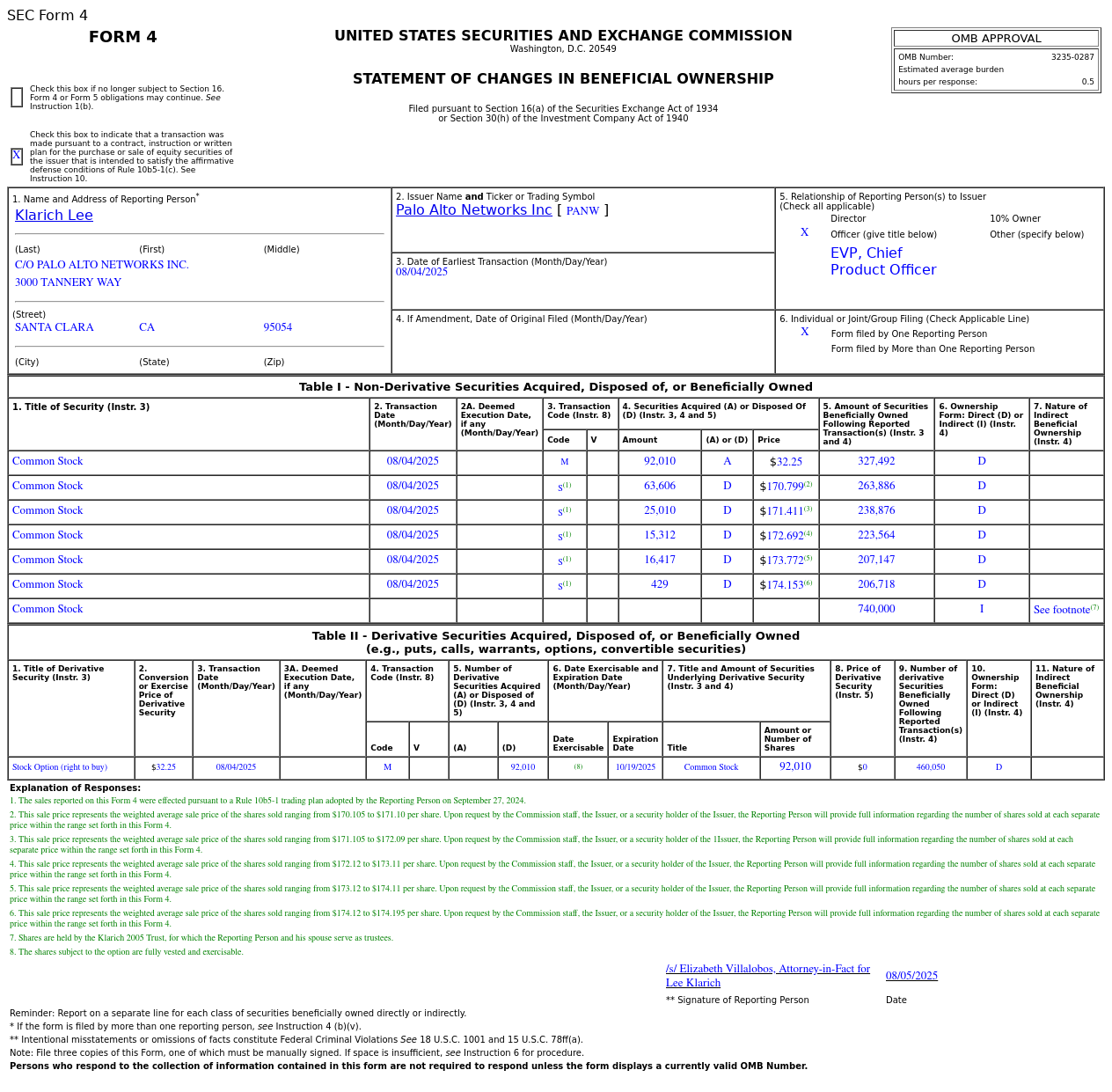Click the PANW ticker symbol
Viewport: 1112px width, 1092px height.
(582, 211)
